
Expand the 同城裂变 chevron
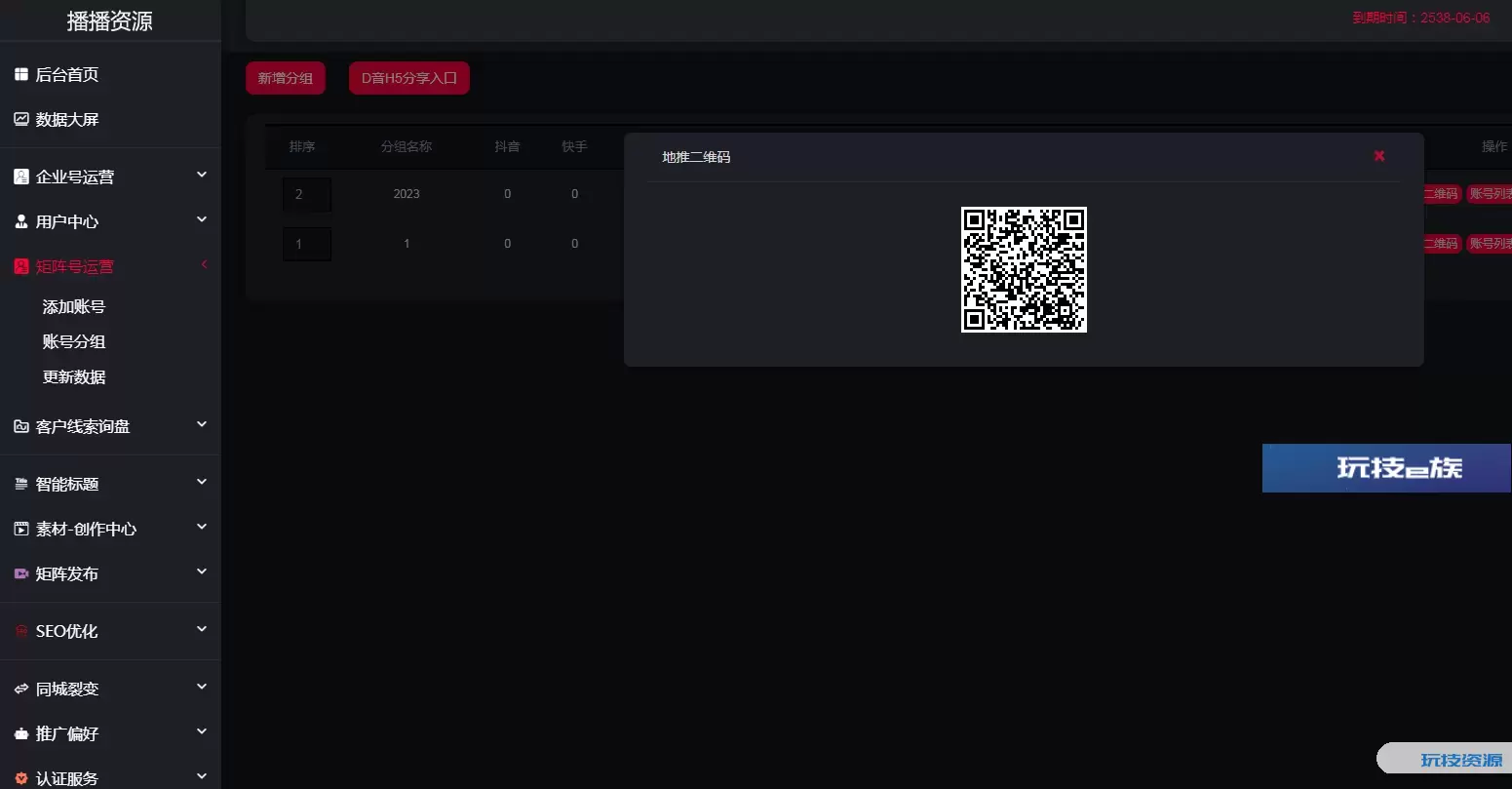pyautogui.click(x=202, y=687)
